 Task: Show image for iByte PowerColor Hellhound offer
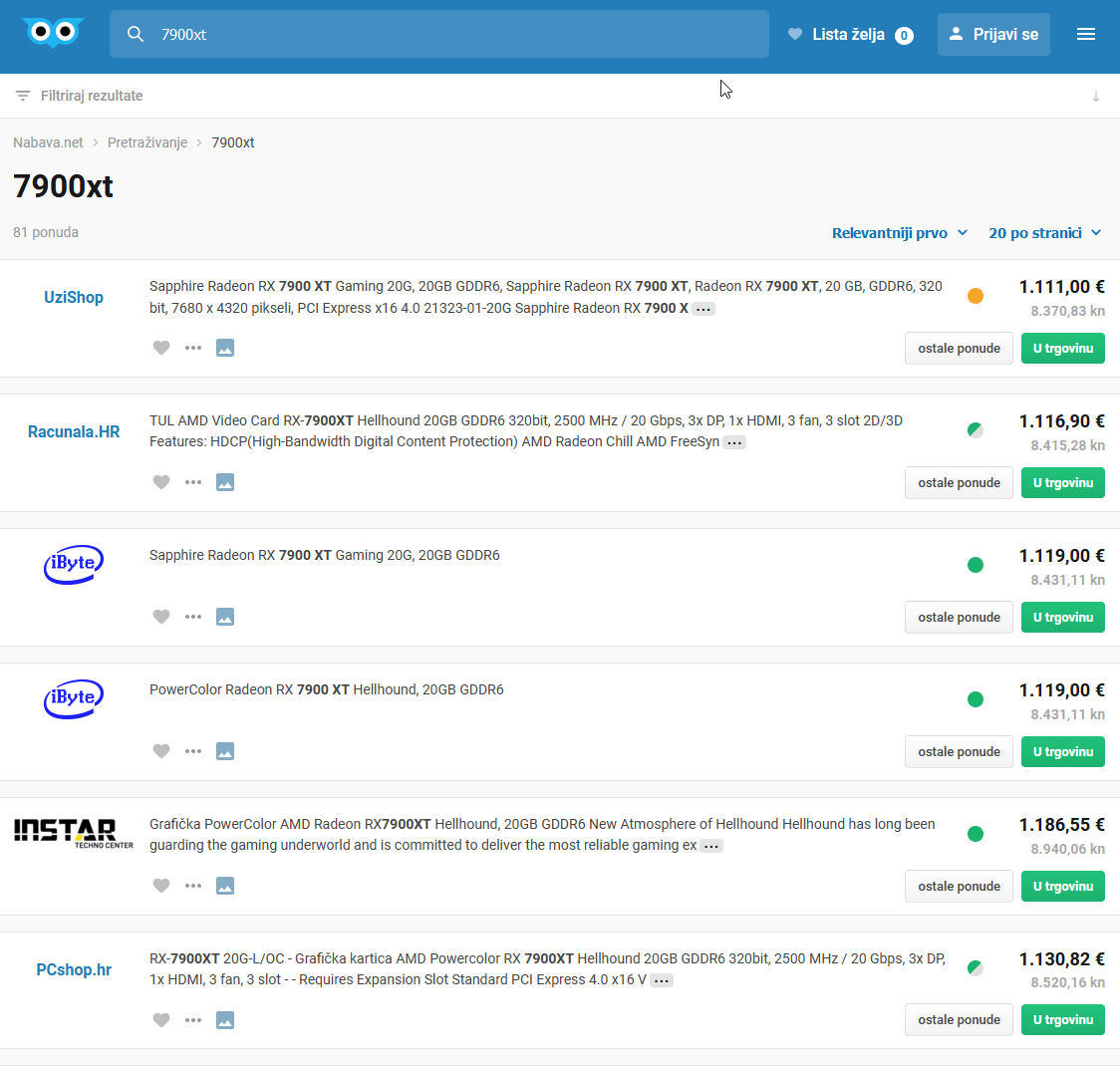click(225, 751)
